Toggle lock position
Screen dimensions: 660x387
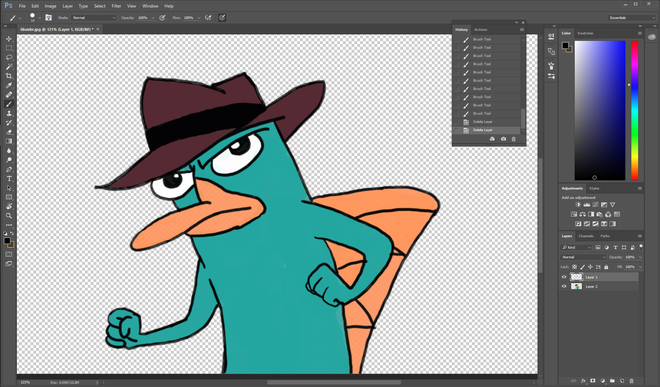[x=590, y=267]
